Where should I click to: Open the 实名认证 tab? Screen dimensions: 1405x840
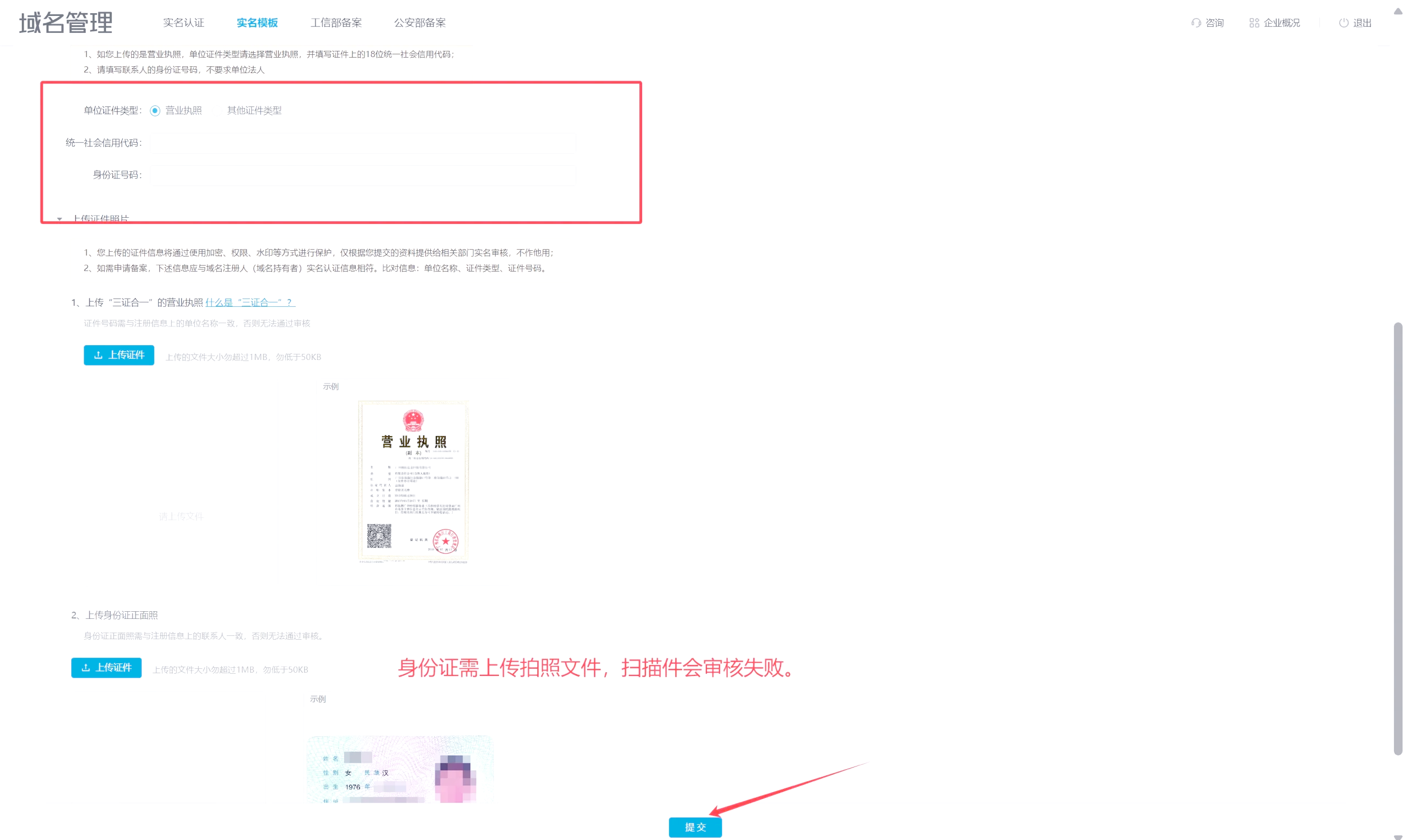(183, 23)
